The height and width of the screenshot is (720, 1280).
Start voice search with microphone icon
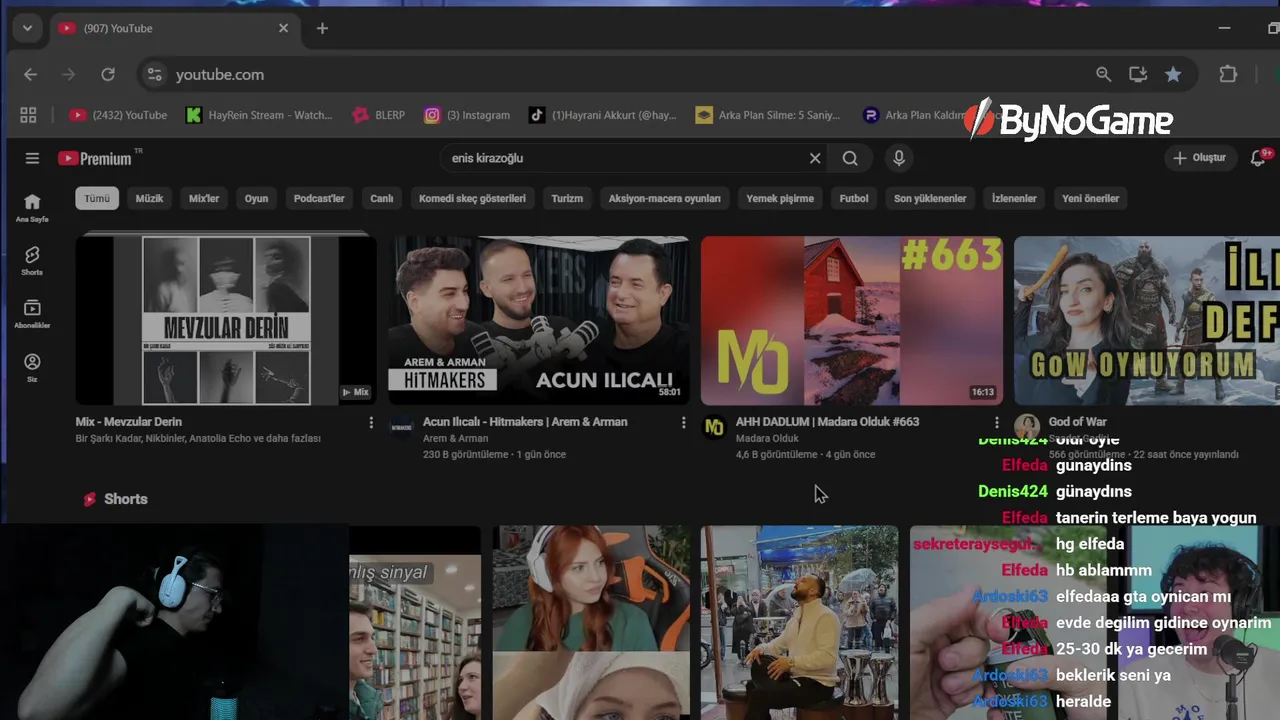click(899, 158)
